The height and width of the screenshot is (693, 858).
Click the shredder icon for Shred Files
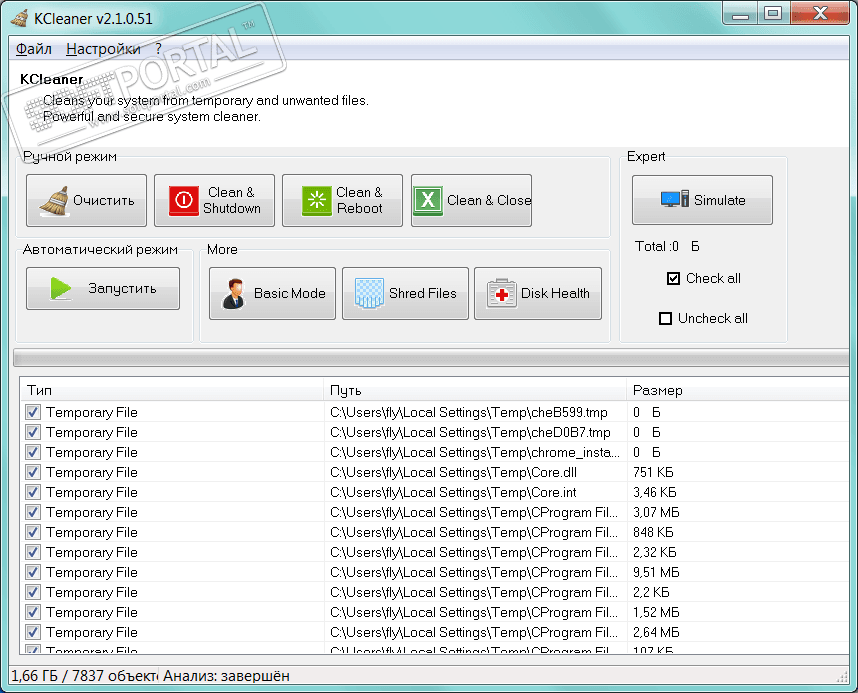pos(369,293)
